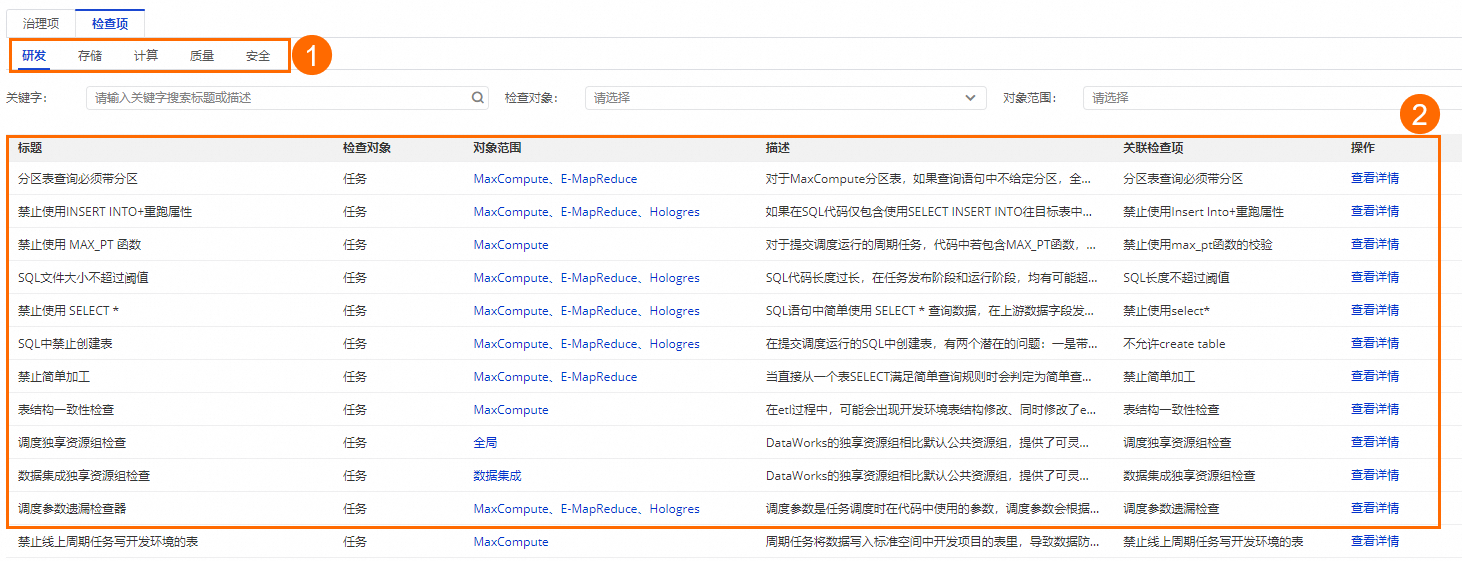Screen dimensions: 1462x561
Task: View details for 表结构一致性检查 row
Action: [x=1375, y=409]
